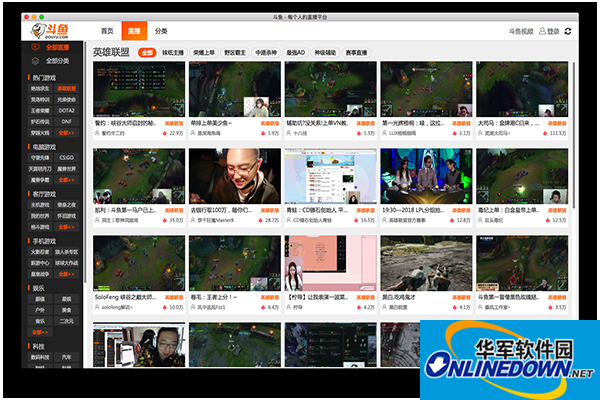Viewport: 600px width, 400px height.
Task: Click the user icon beside 登录
Action: 542,31
